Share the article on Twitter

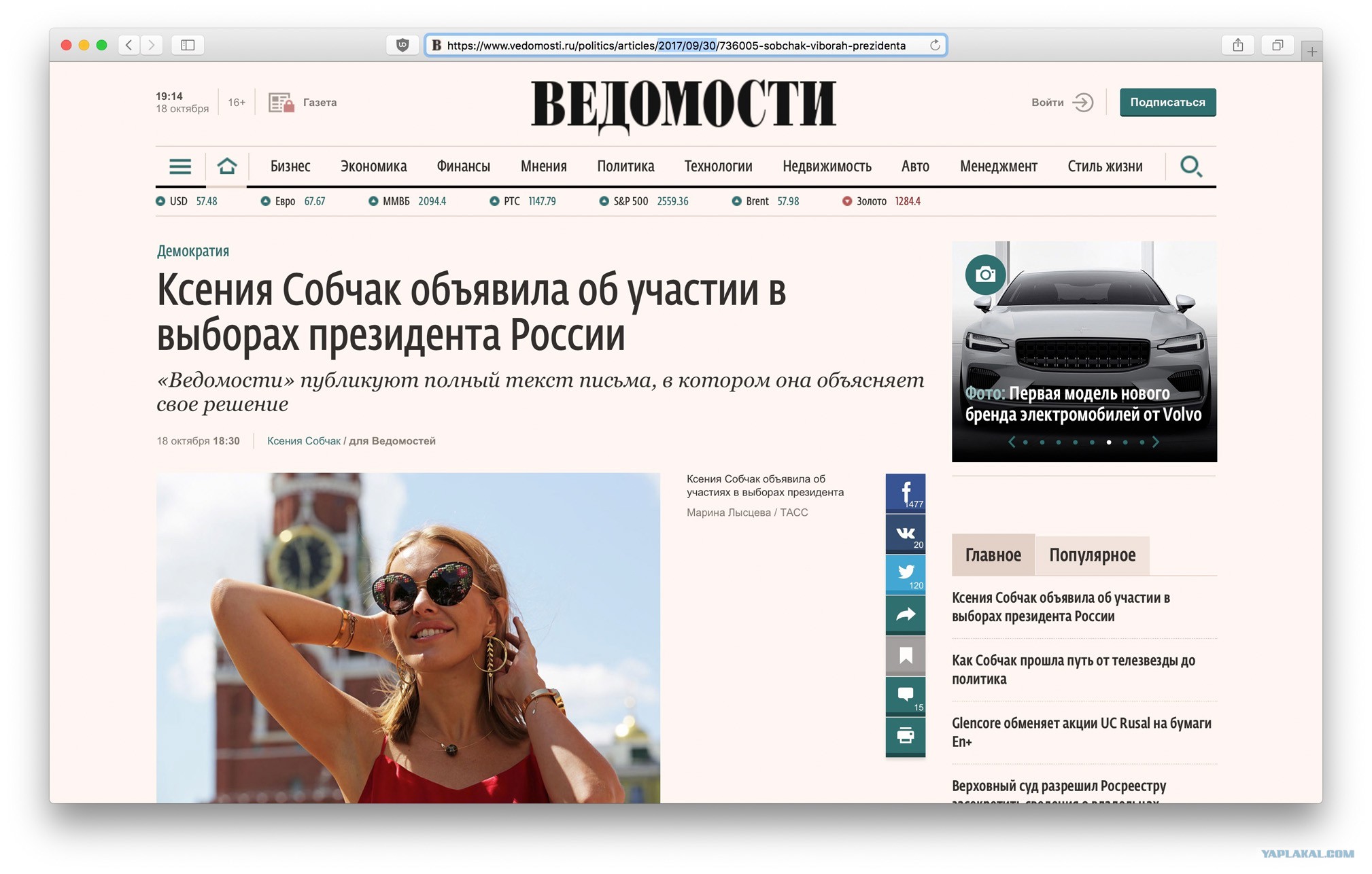click(x=906, y=574)
